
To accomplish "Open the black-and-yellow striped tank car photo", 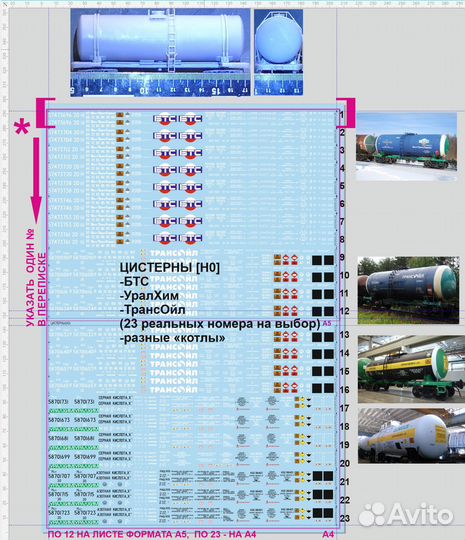I will 411,370.
